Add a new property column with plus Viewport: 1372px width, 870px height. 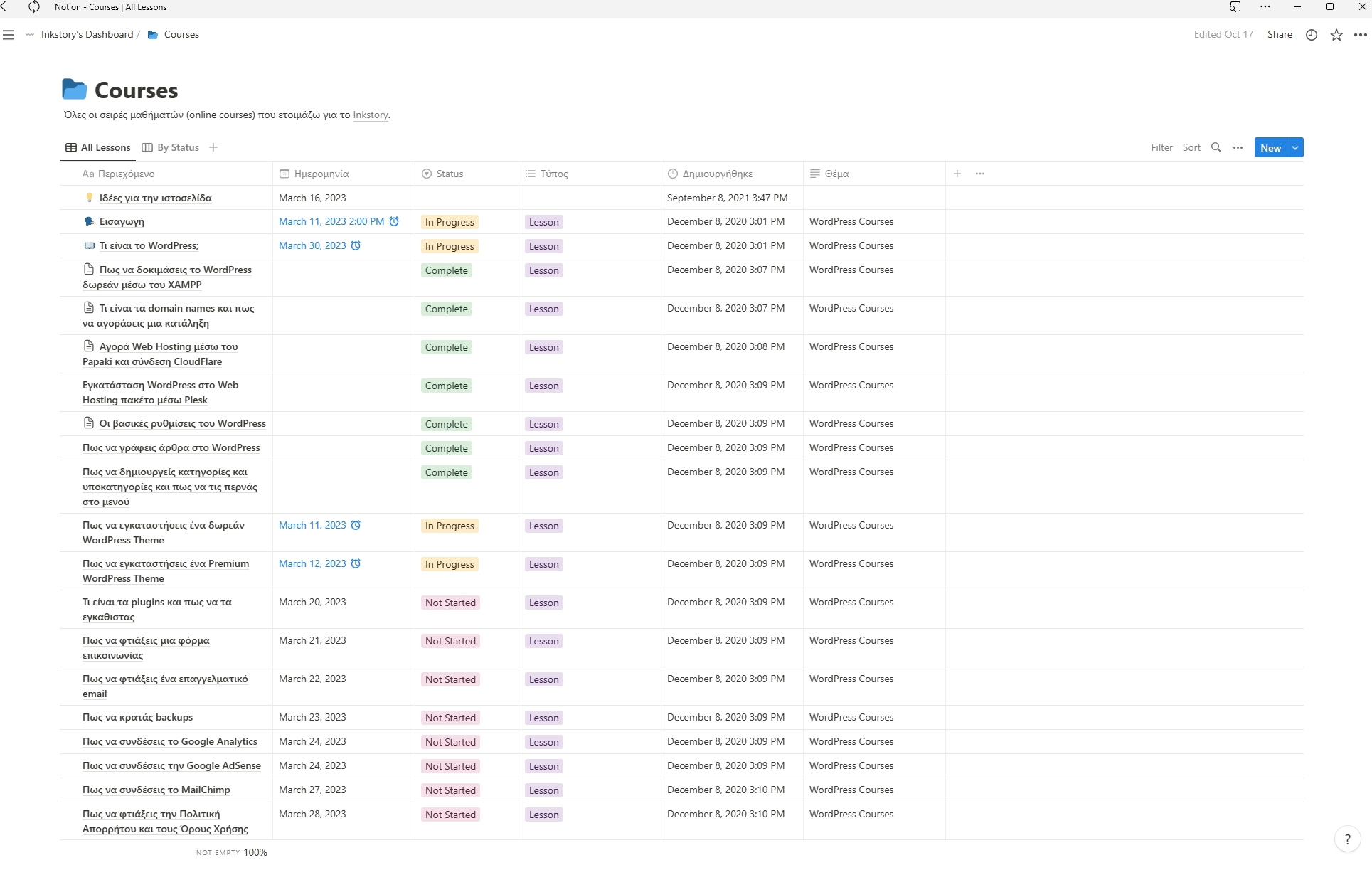pos(957,174)
